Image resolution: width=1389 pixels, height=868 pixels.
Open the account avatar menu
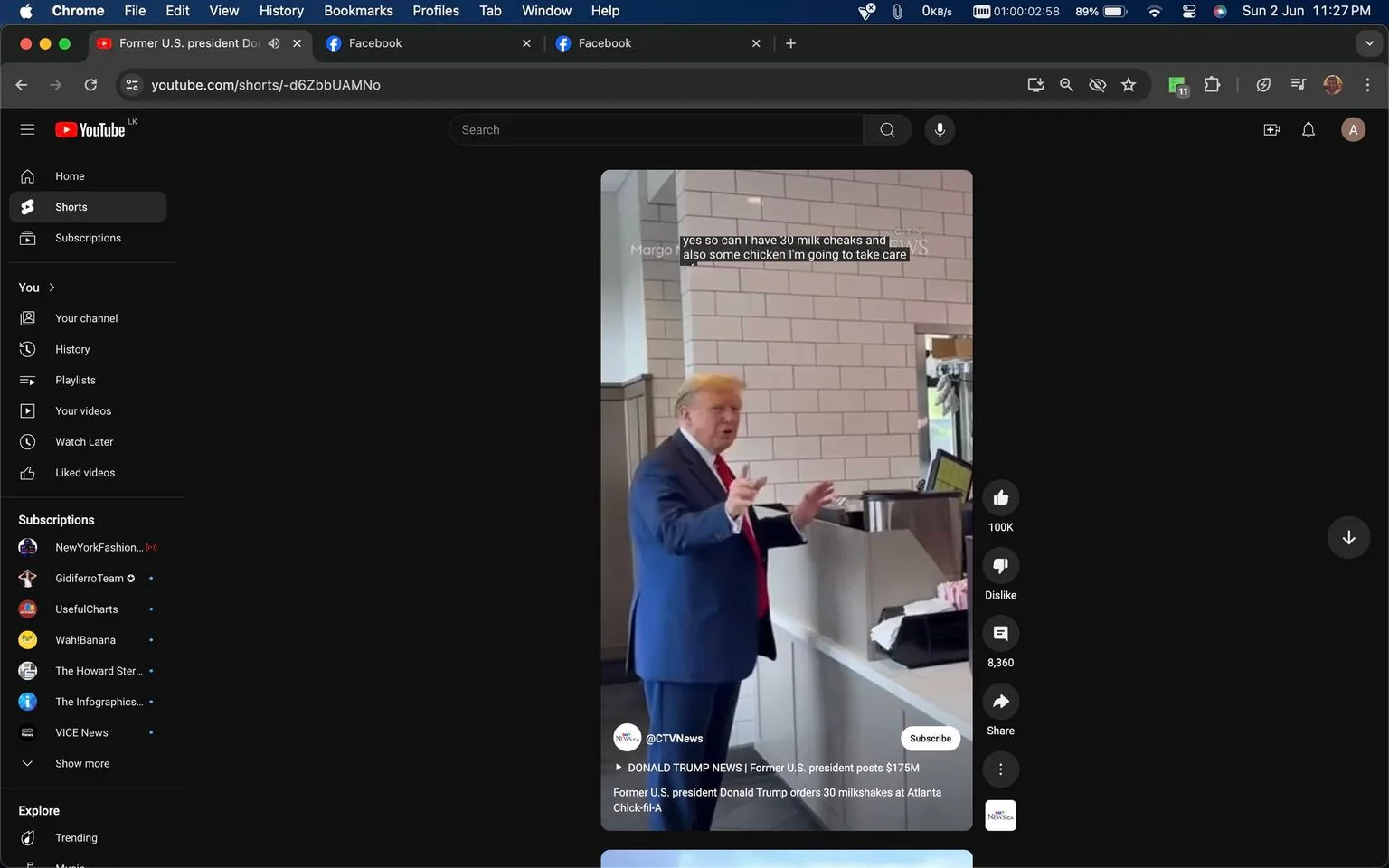(1353, 129)
